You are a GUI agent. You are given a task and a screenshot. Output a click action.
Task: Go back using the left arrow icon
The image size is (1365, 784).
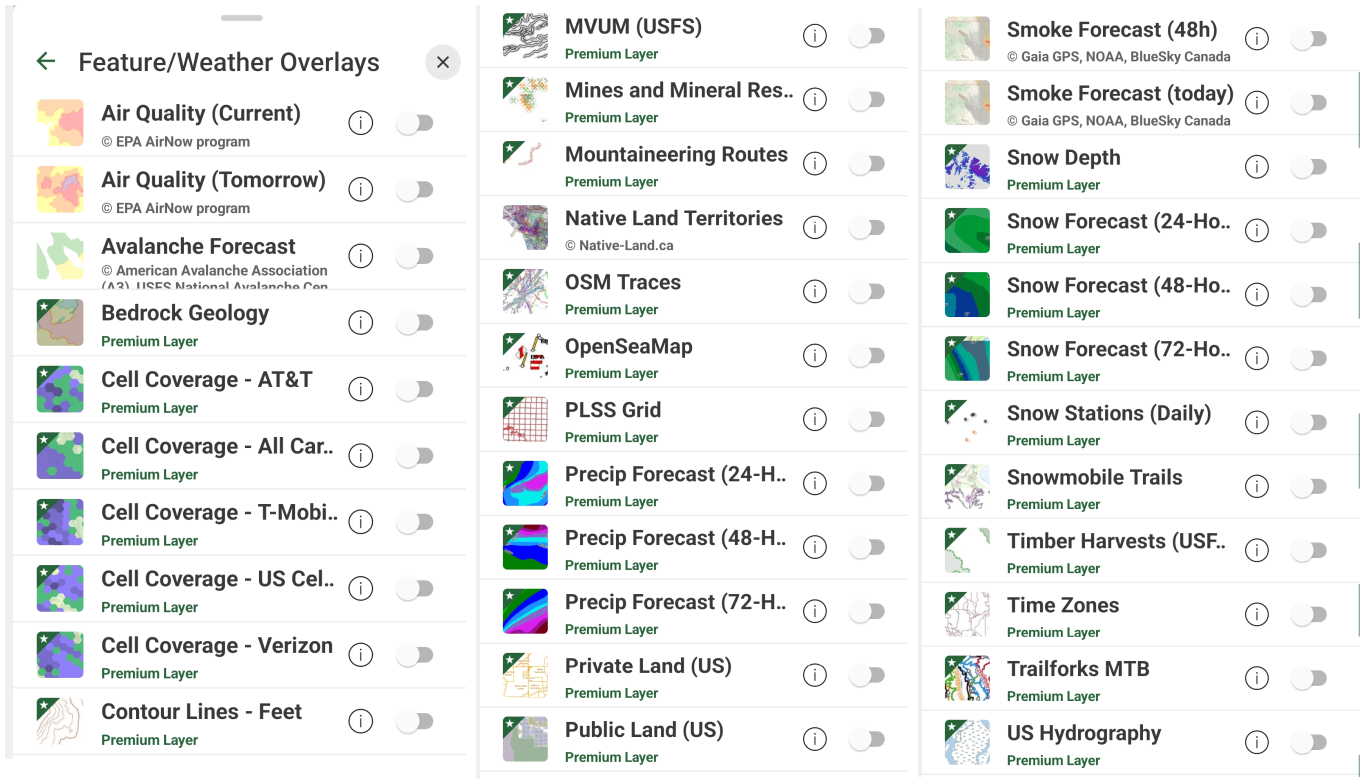45,61
